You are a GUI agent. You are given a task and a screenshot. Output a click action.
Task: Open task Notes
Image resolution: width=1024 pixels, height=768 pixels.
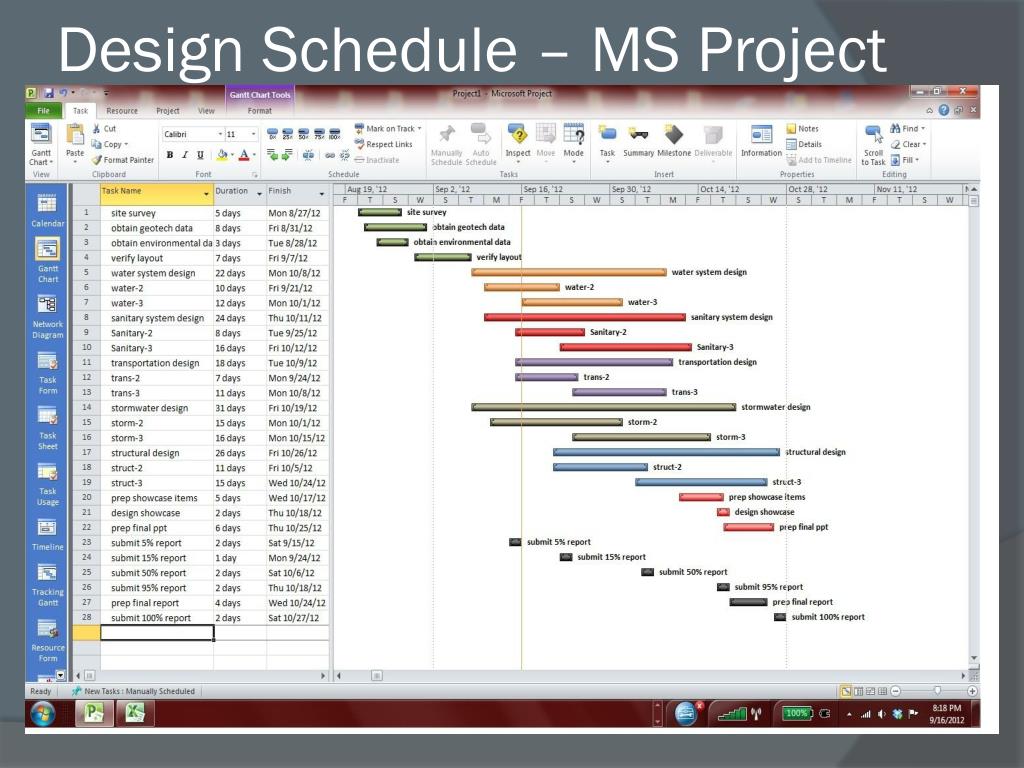tap(803, 129)
